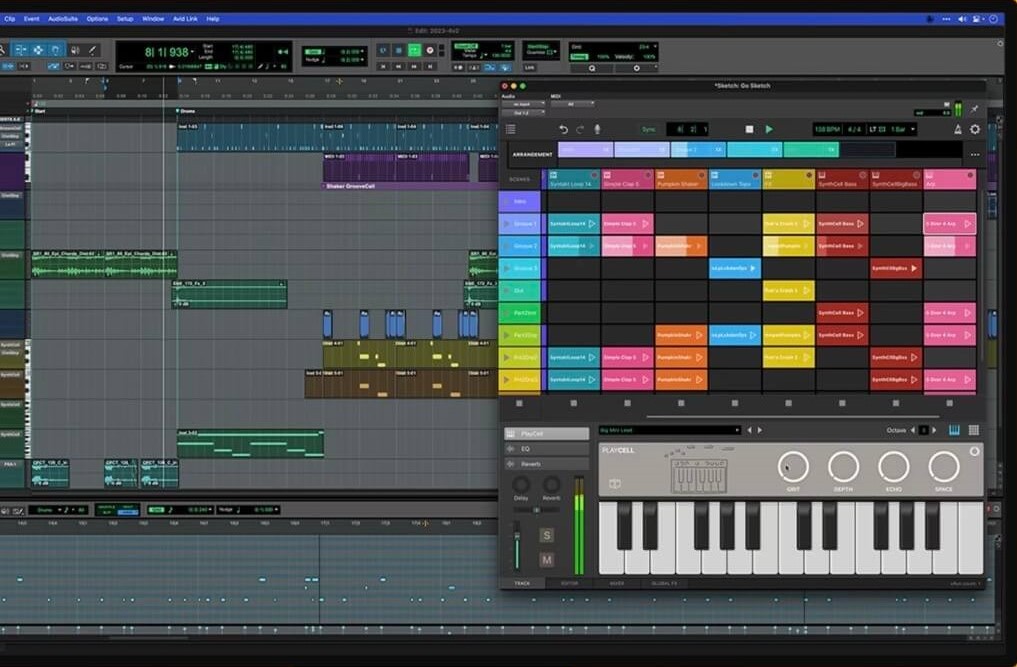
Task: Click the stop button in Sketch transport
Action: click(x=749, y=129)
